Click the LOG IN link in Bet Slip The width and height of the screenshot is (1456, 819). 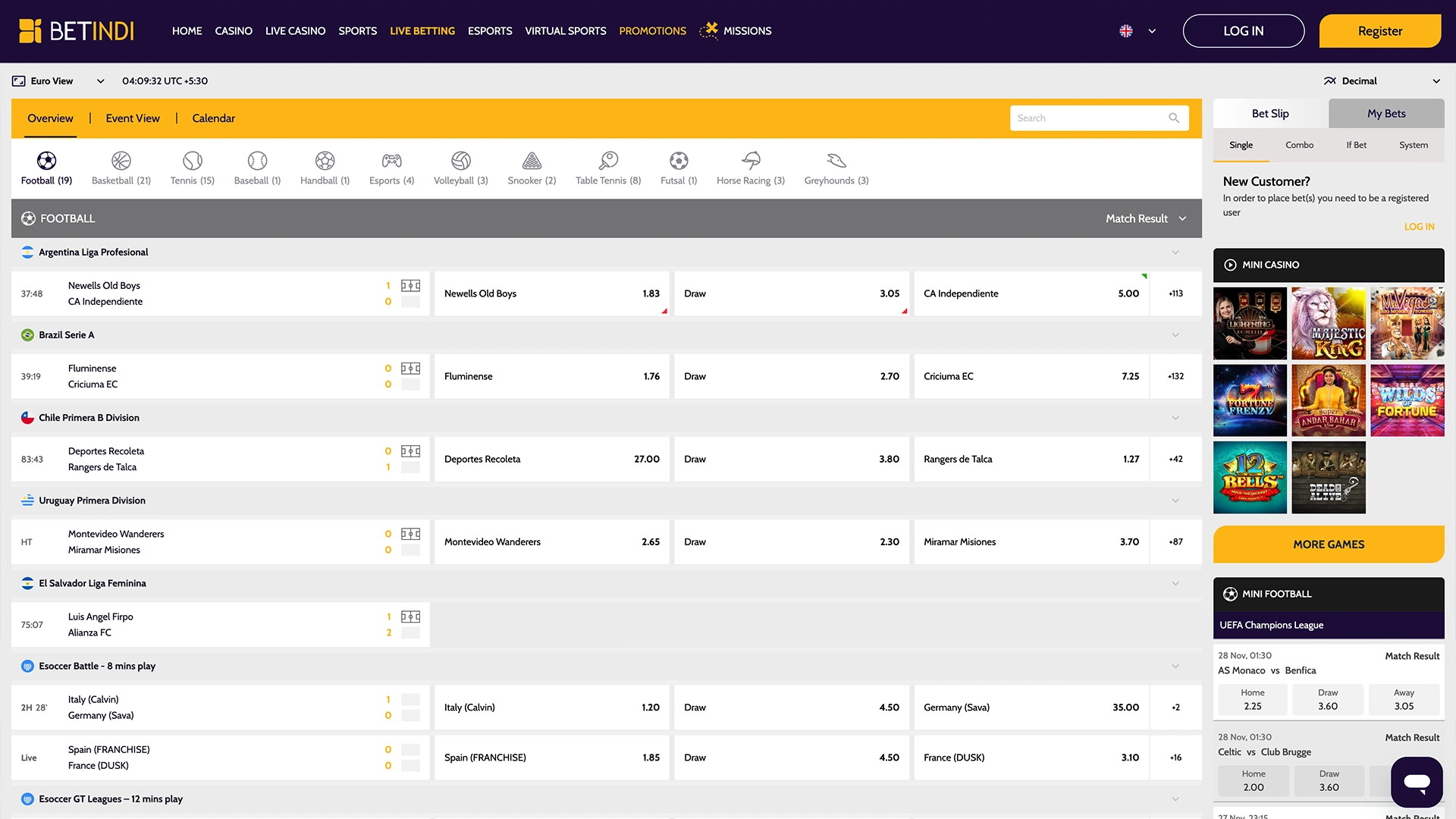coord(1419,227)
